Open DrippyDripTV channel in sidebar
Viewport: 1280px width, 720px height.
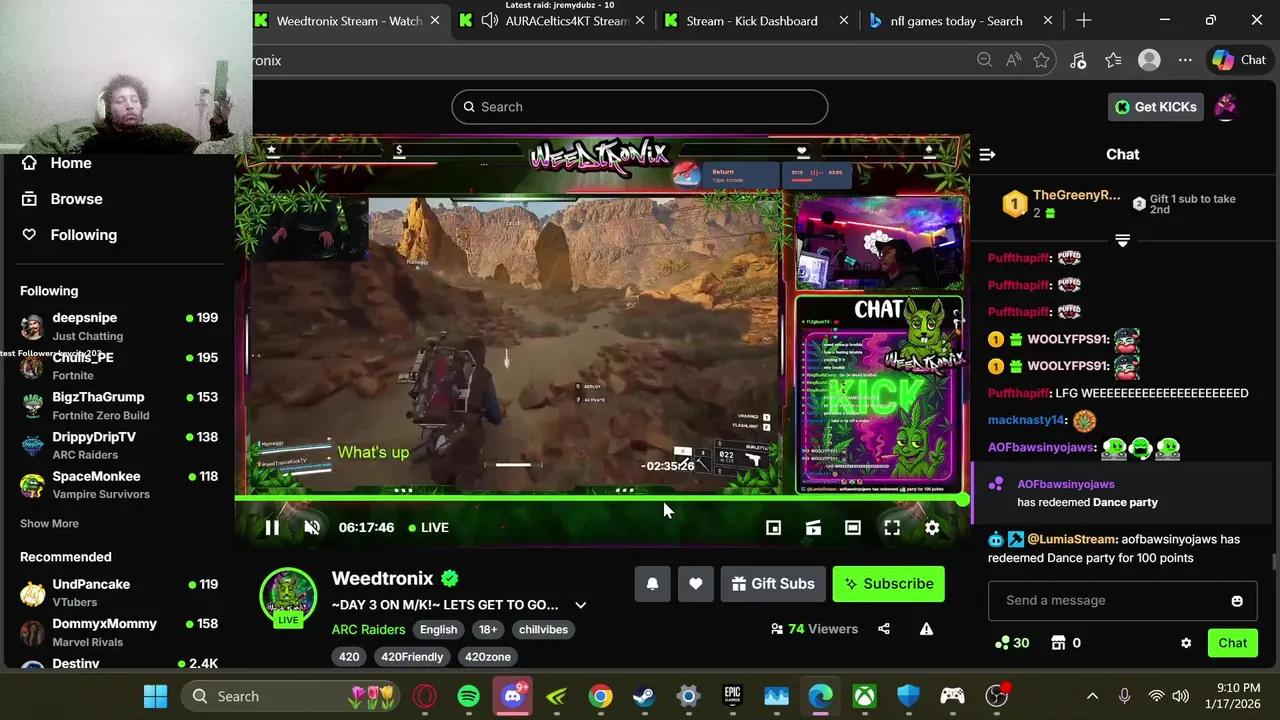pos(118,445)
